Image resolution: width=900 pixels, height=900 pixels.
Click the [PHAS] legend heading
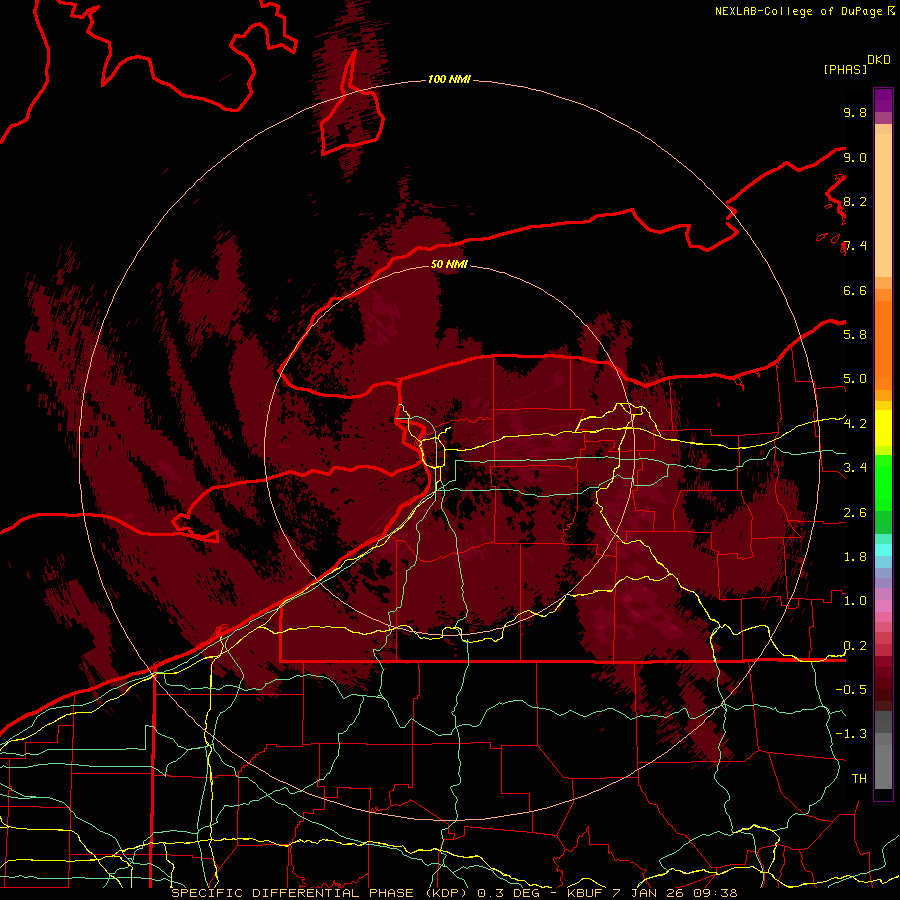pyautogui.click(x=845, y=69)
